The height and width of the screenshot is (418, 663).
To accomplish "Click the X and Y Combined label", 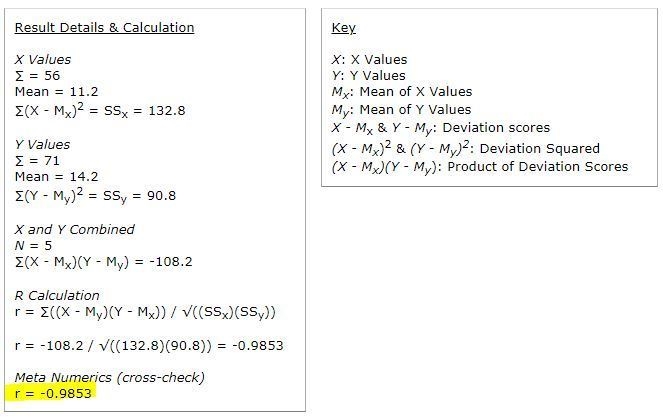I will (74, 229).
